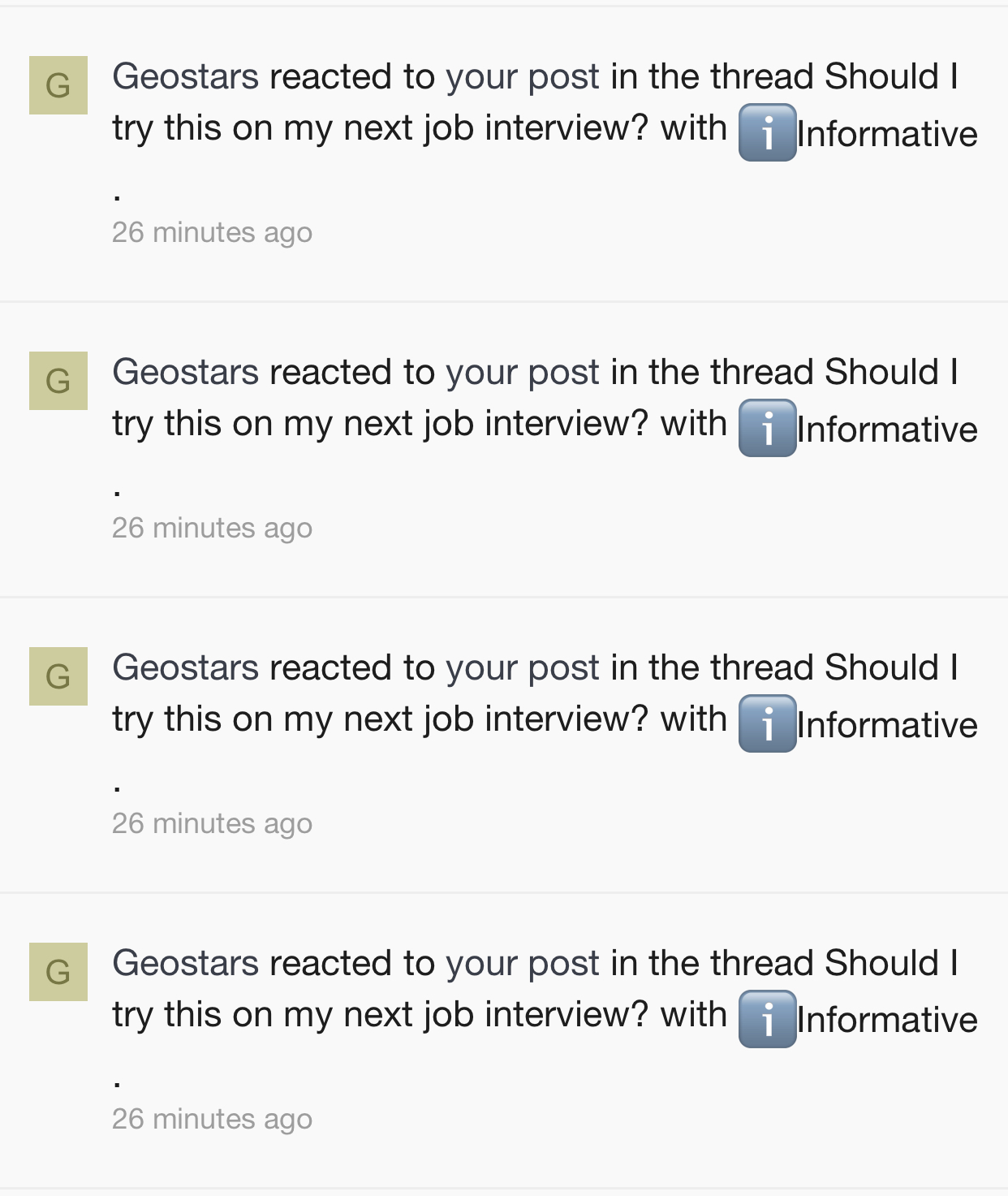Open the Geostars profile link in the second notification
1008x1196 pixels.
(186, 373)
